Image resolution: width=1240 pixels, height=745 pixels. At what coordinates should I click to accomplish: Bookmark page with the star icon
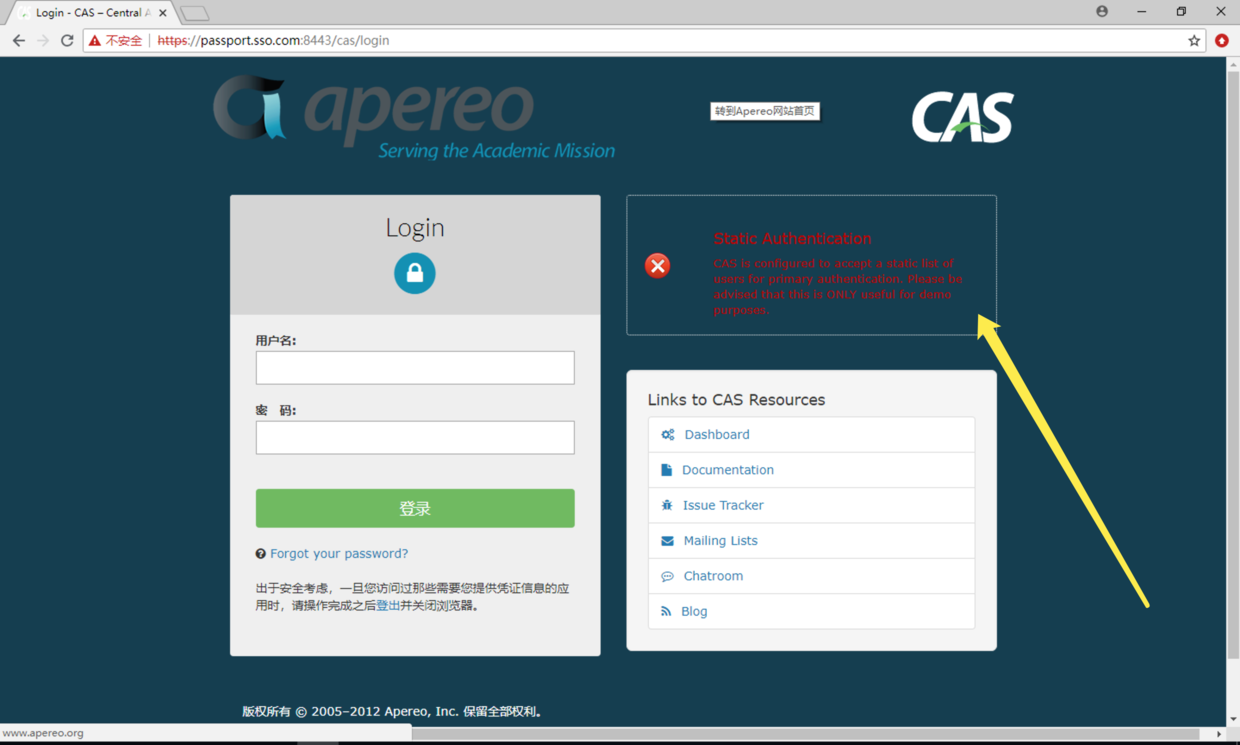(1194, 41)
